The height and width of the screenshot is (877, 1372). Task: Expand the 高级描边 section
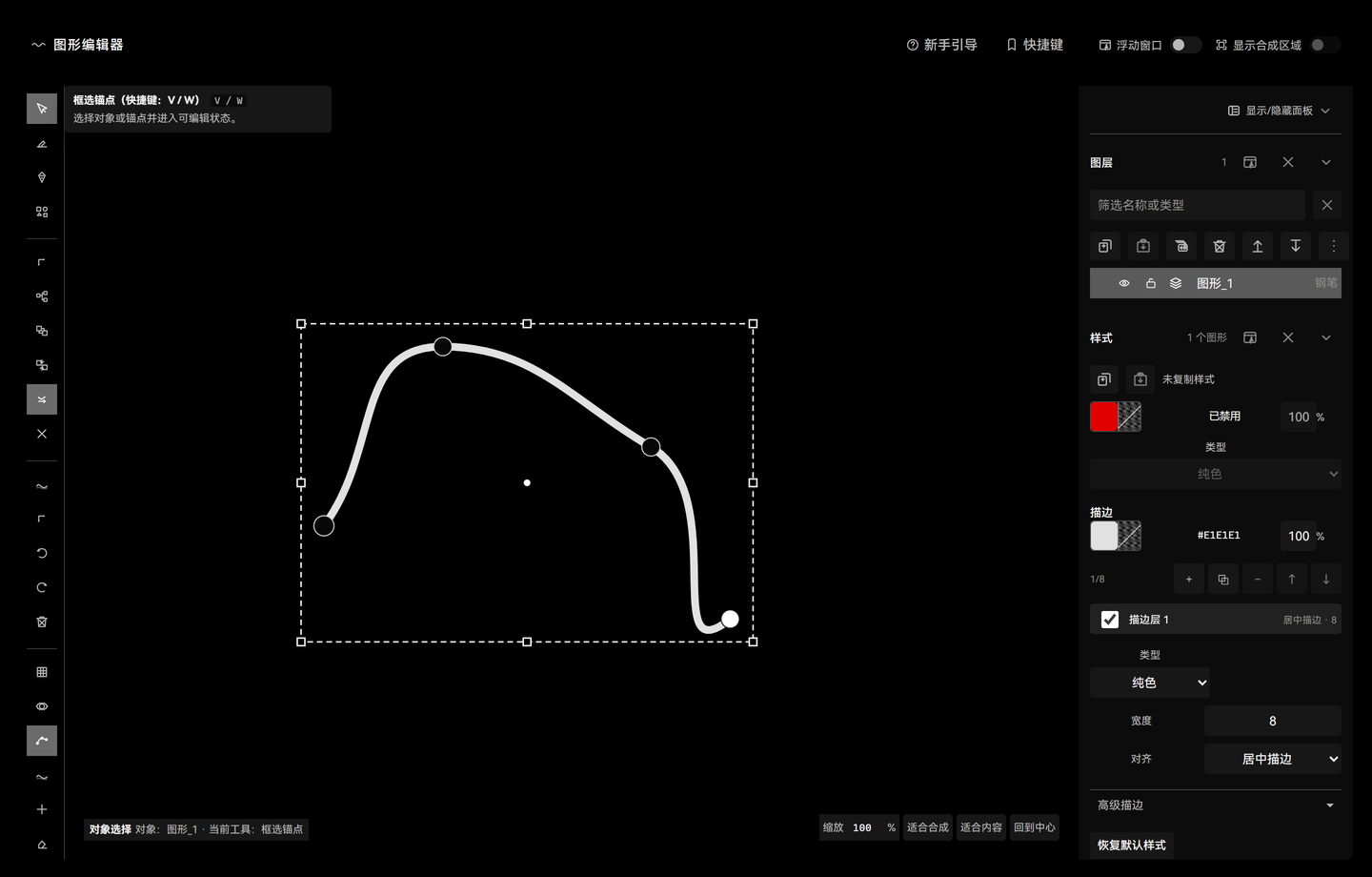(1216, 806)
